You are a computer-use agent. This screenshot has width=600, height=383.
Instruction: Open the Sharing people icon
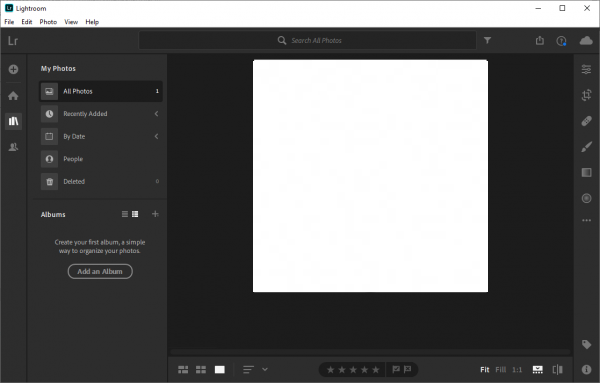click(13, 147)
